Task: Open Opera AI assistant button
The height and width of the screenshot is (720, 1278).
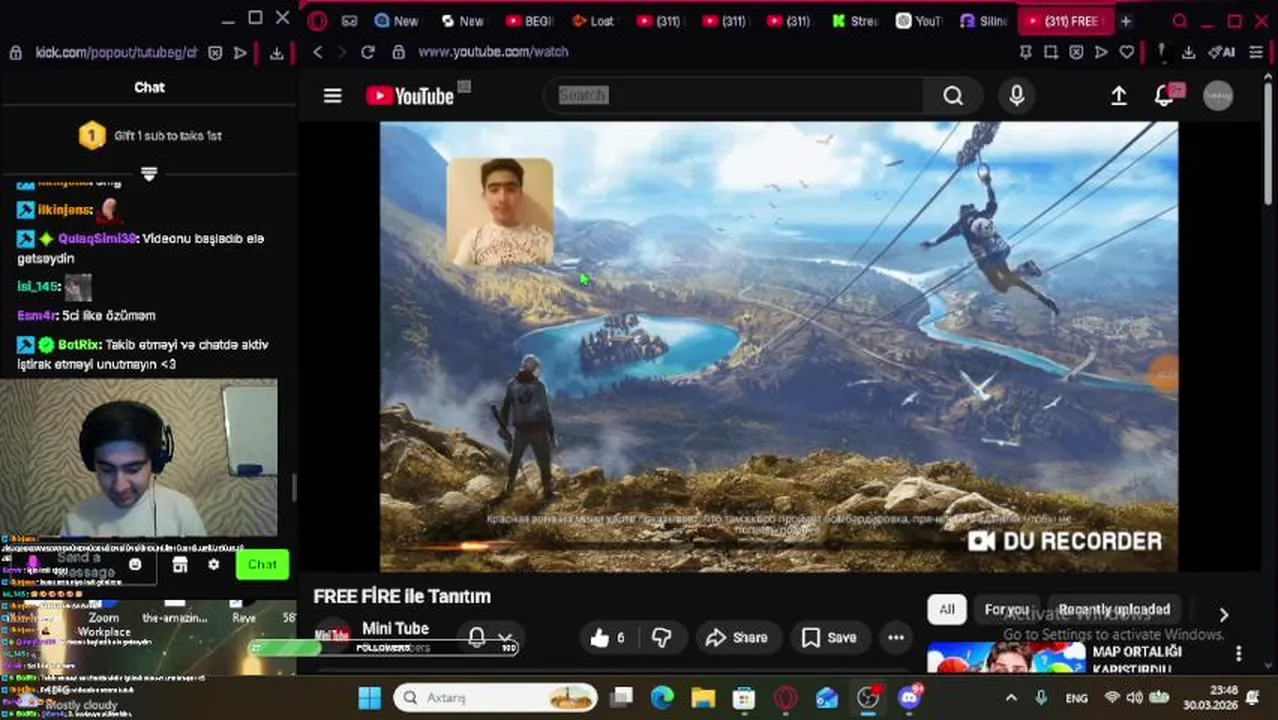Action: pos(1222,52)
